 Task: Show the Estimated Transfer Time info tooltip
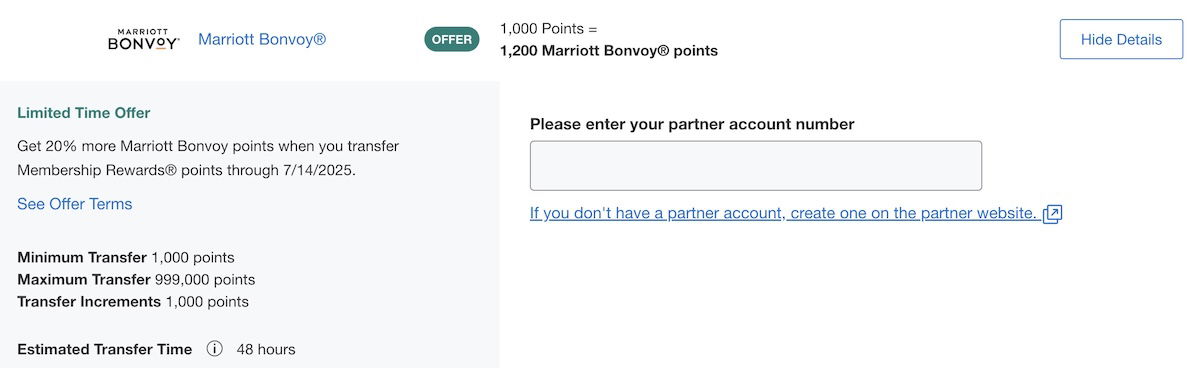[x=214, y=349]
